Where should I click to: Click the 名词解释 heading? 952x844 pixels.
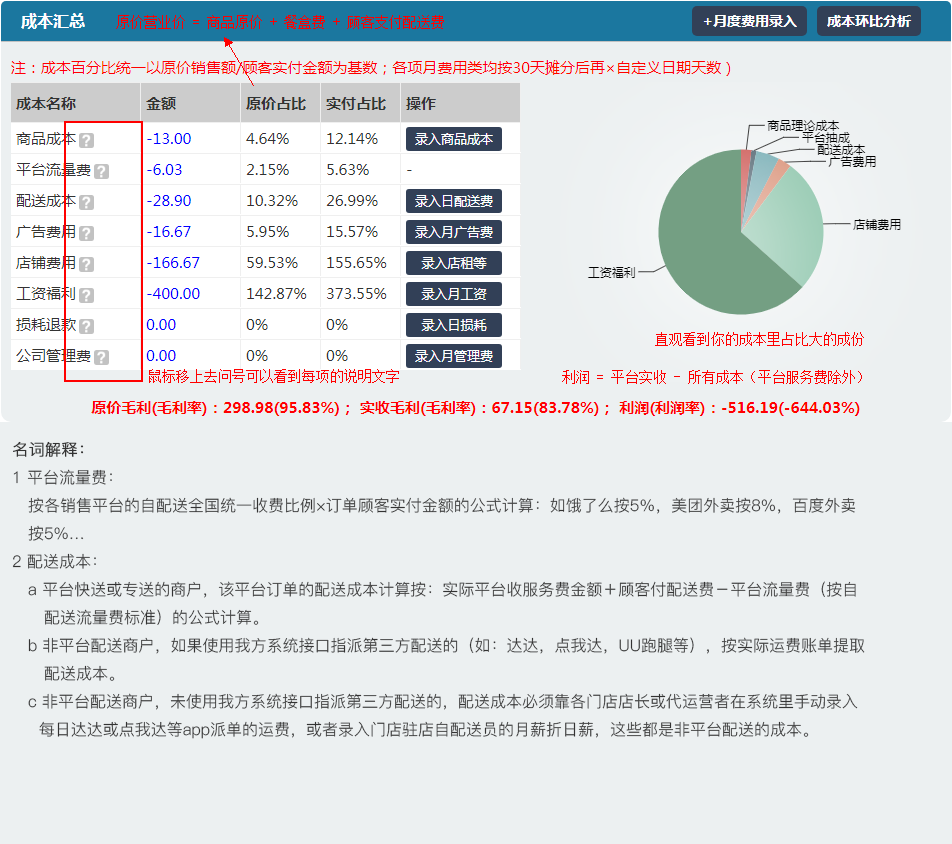click(x=49, y=450)
